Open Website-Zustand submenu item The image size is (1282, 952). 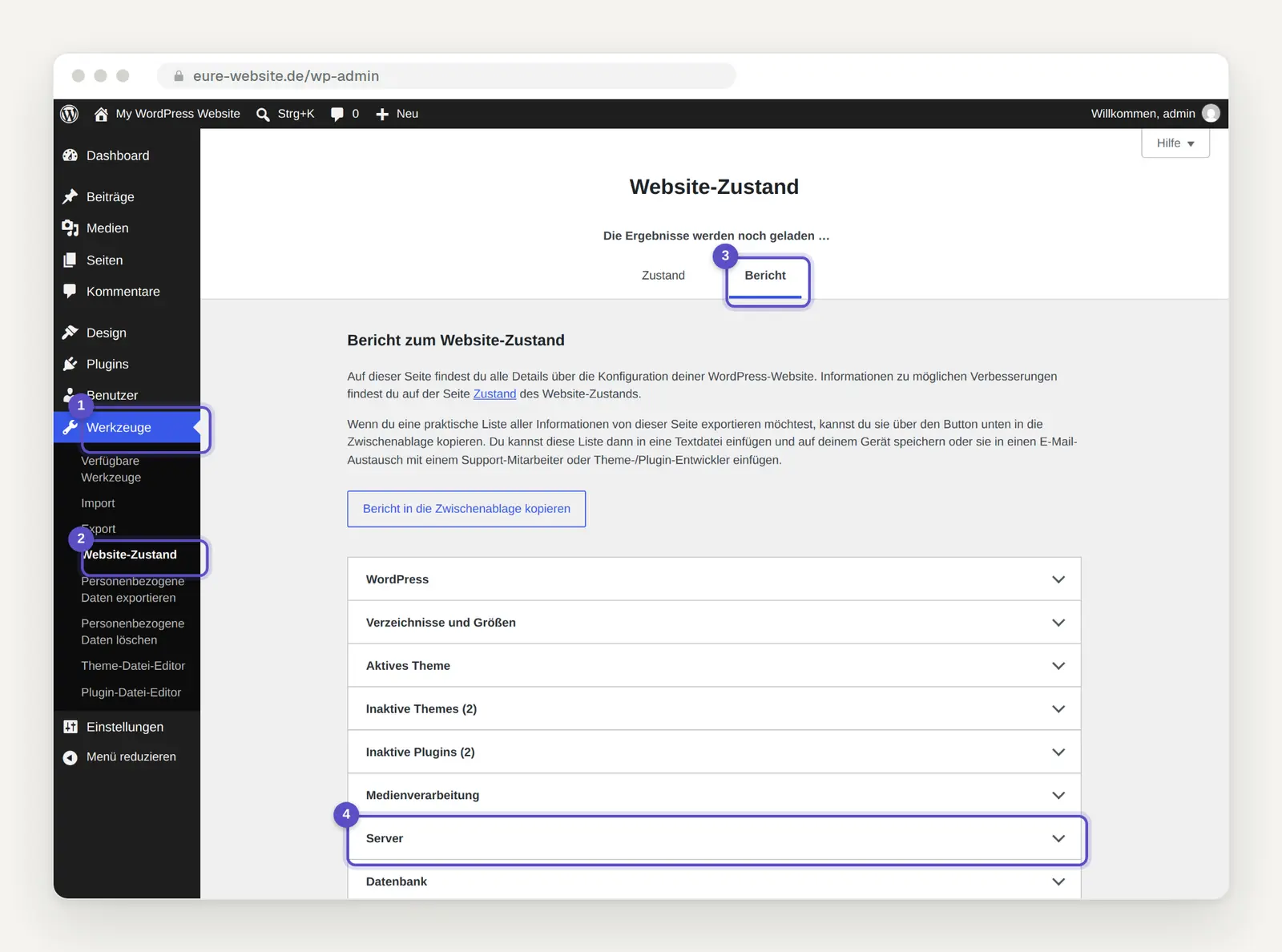(130, 555)
